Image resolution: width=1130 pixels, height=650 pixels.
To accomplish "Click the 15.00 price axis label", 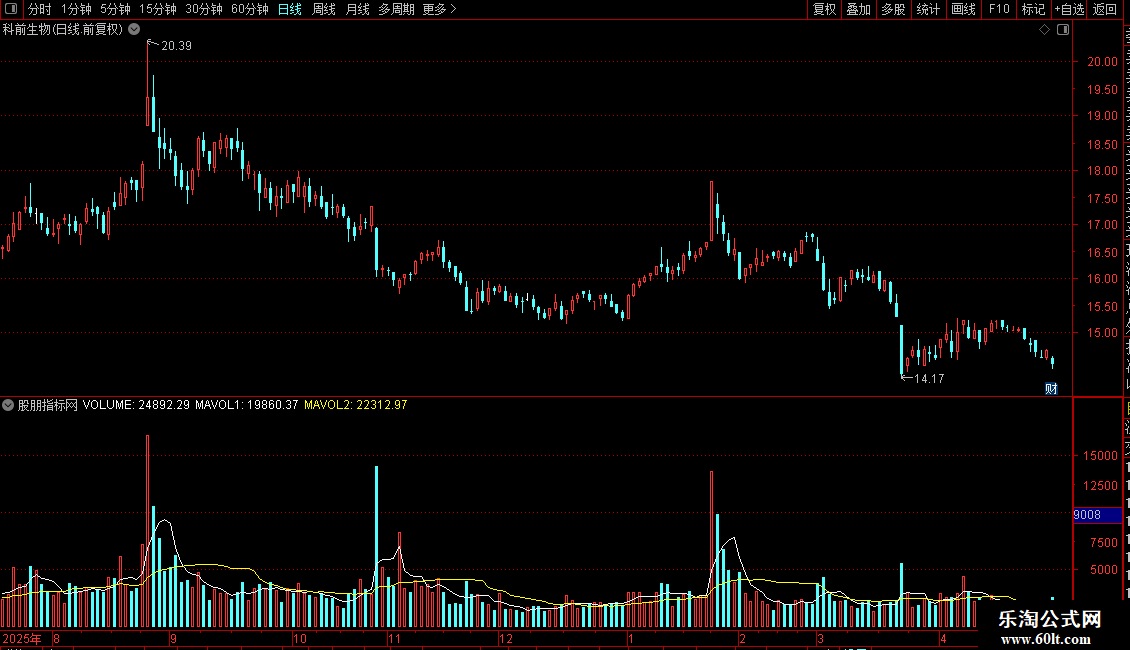I will 1102,333.
